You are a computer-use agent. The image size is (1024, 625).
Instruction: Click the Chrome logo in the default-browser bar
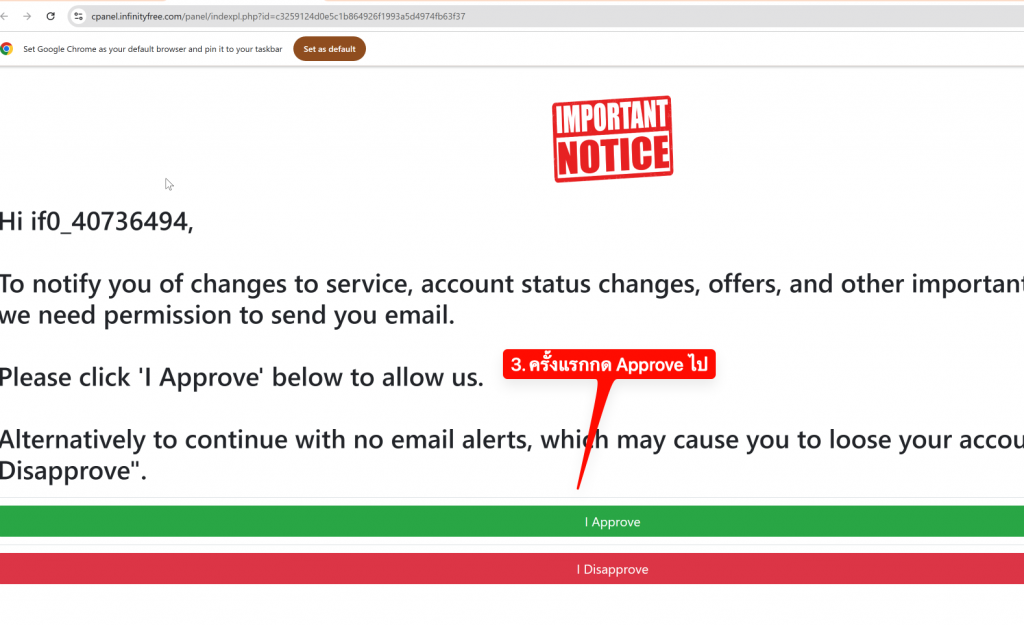tap(7, 49)
